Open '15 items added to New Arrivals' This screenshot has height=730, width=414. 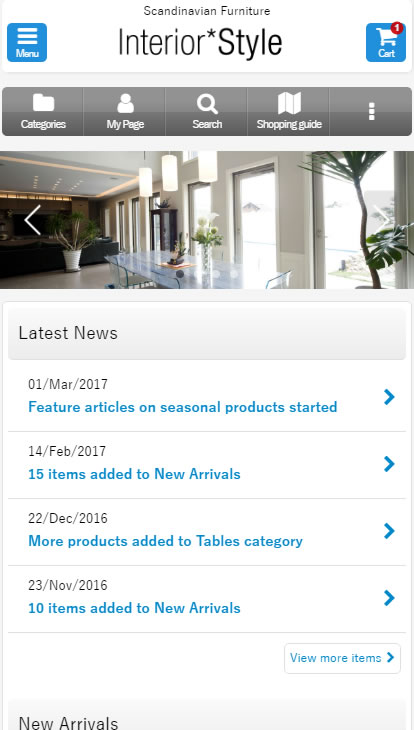coord(134,474)
